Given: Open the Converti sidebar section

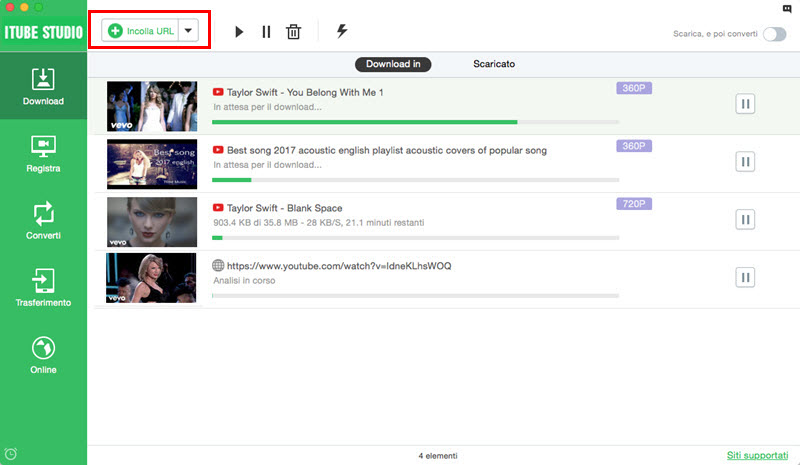Looking at the screenshot, I should (43, 220).
